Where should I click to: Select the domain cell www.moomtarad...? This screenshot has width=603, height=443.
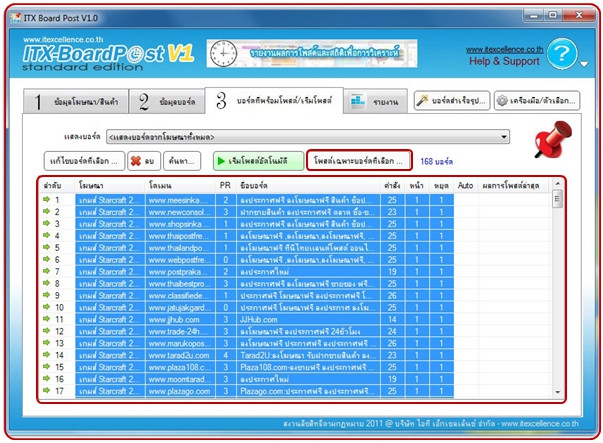click(x=180, y=379)
